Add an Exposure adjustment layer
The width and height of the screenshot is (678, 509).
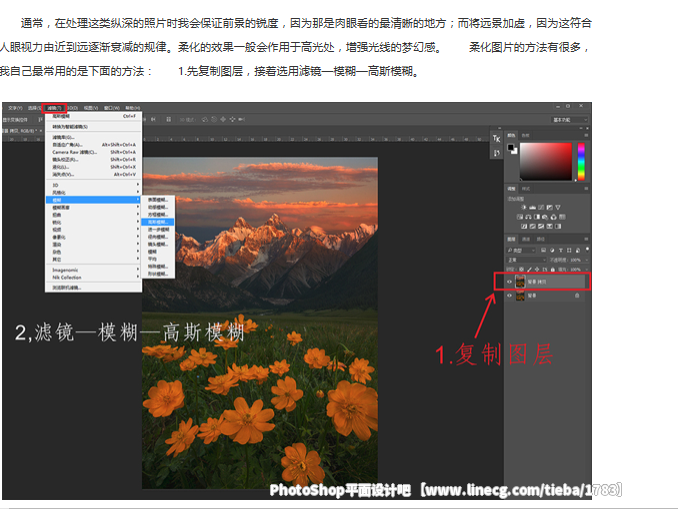tap(549, 208)
